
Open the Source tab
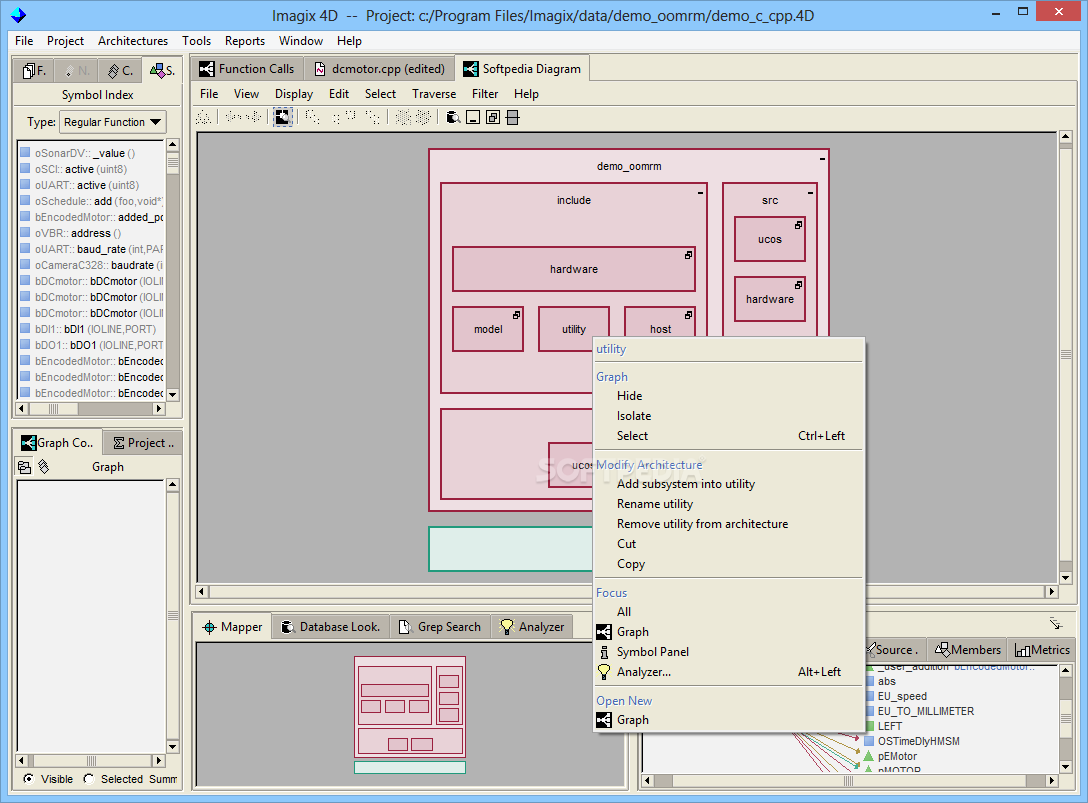click(894, 650)
